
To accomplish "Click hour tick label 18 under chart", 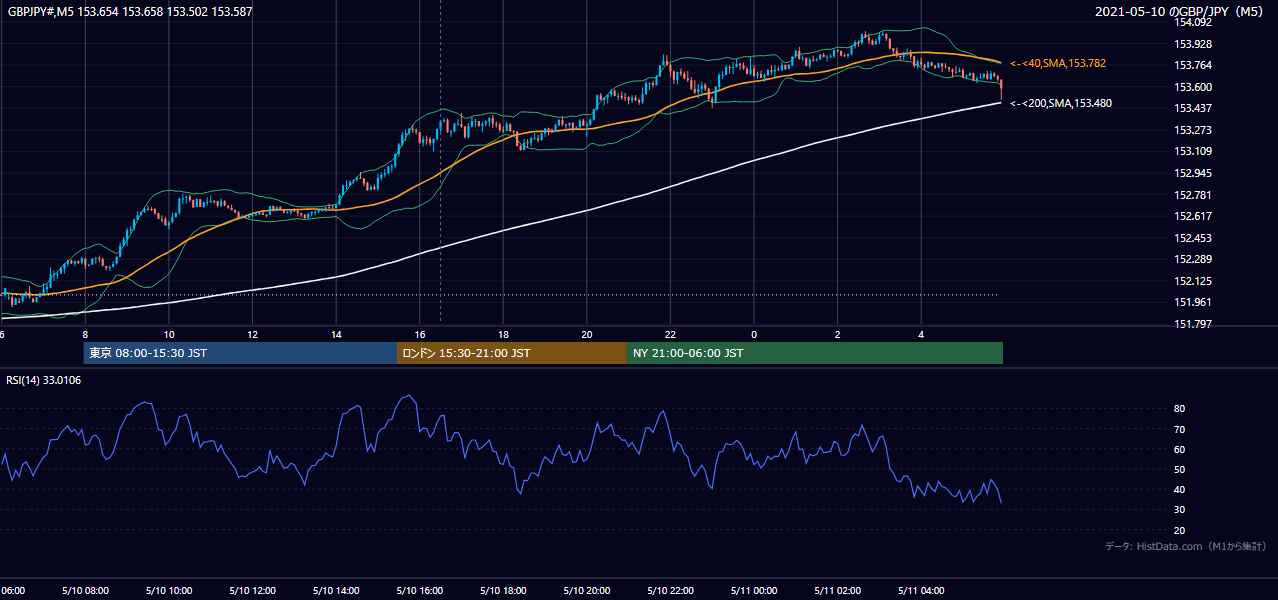I will pos(503,335).
